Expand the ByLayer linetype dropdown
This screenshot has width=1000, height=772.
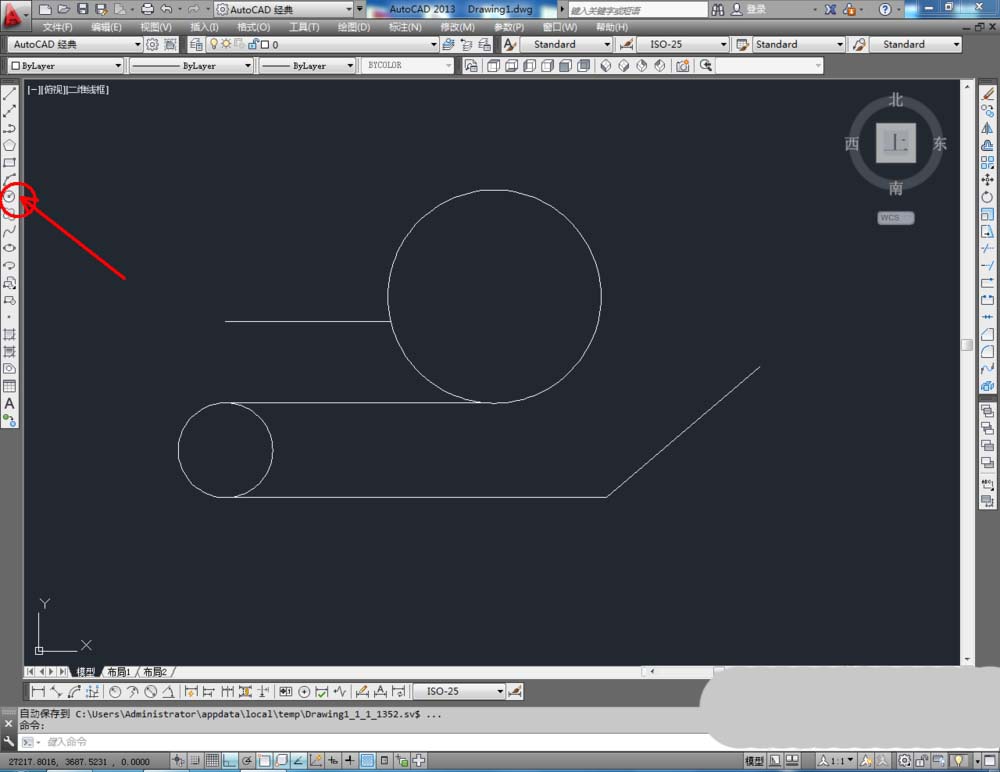coord(247,65)
